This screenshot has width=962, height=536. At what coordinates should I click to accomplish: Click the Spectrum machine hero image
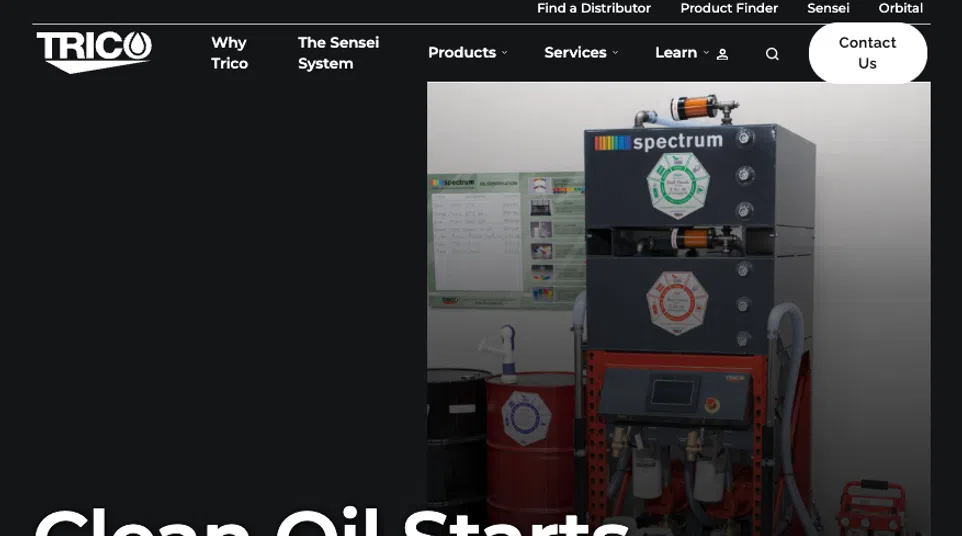679,309
